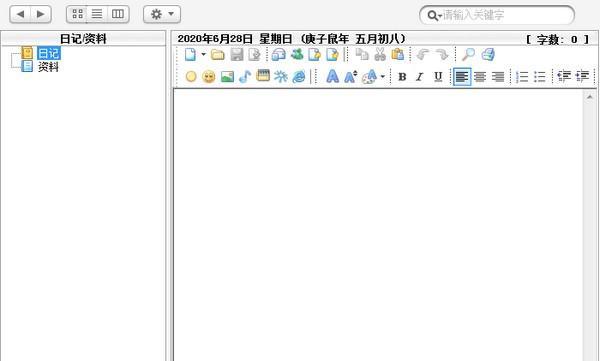Create a new document with the blank page icon
Viewport: 600px width, 361px height.
(x=190, y=55)
